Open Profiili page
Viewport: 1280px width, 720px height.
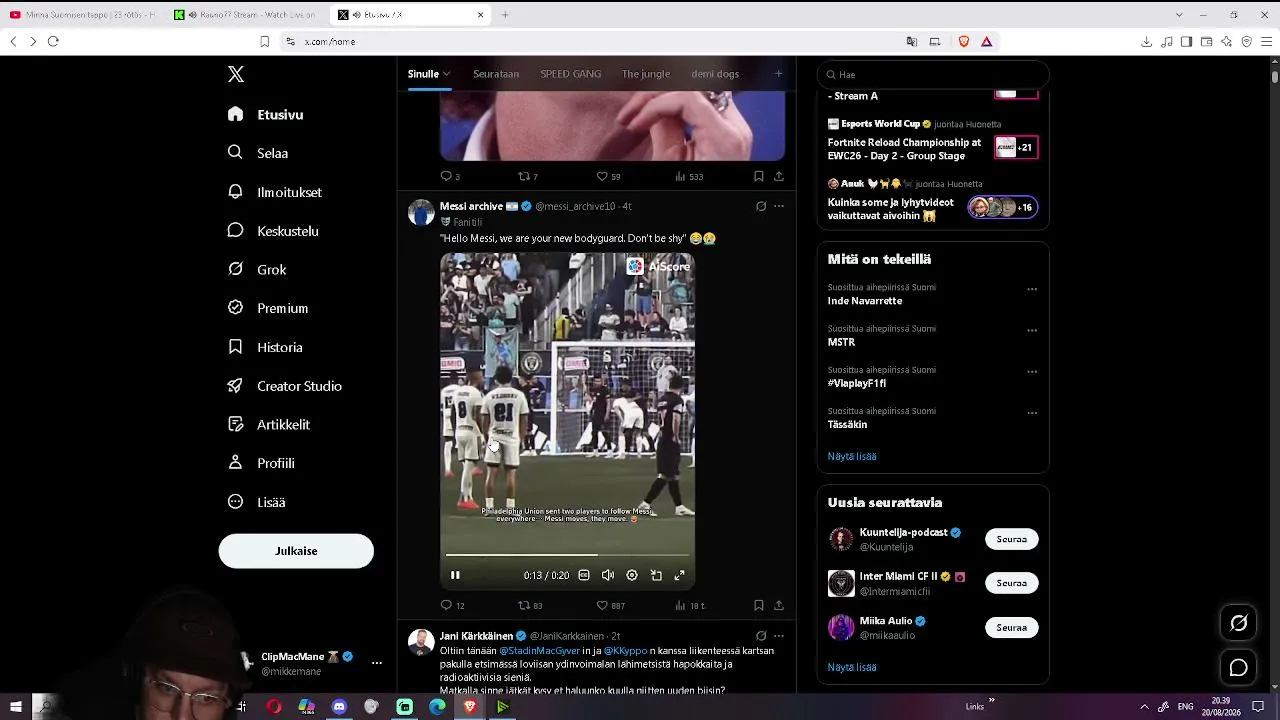click(x=261, y=463)
